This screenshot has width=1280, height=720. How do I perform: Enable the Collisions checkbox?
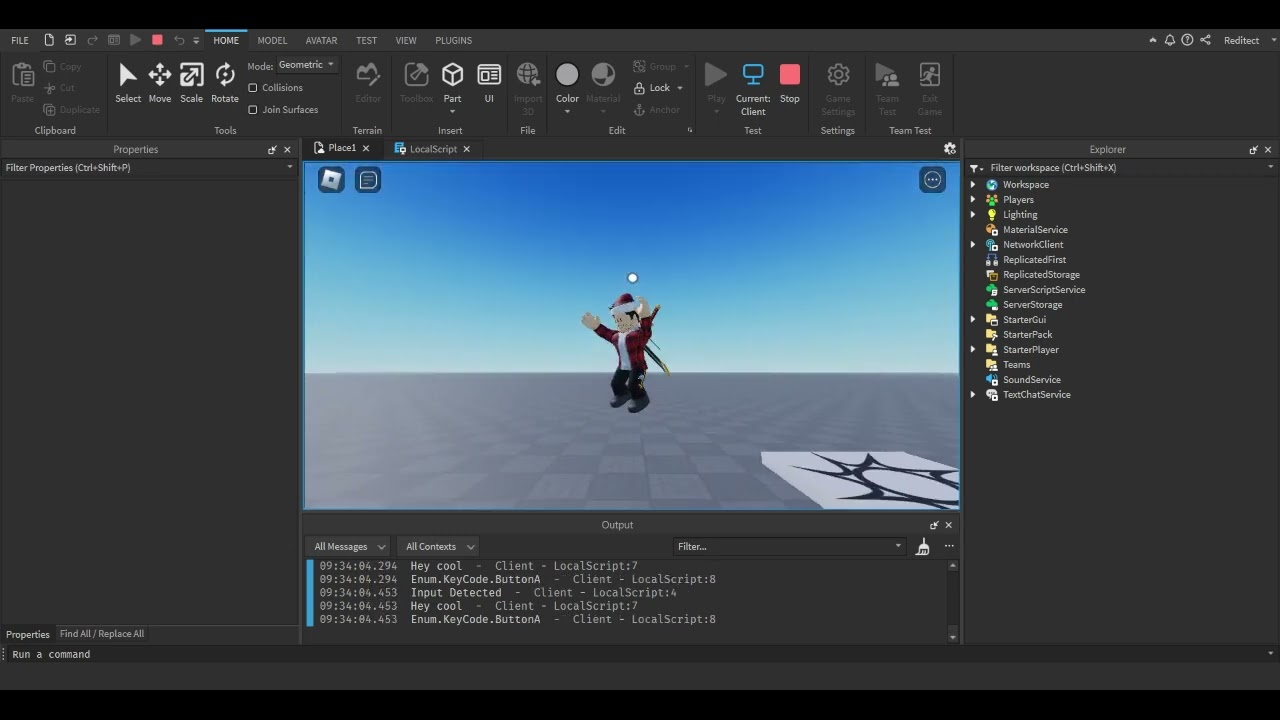pyautogui.click(x=253, y=88)
